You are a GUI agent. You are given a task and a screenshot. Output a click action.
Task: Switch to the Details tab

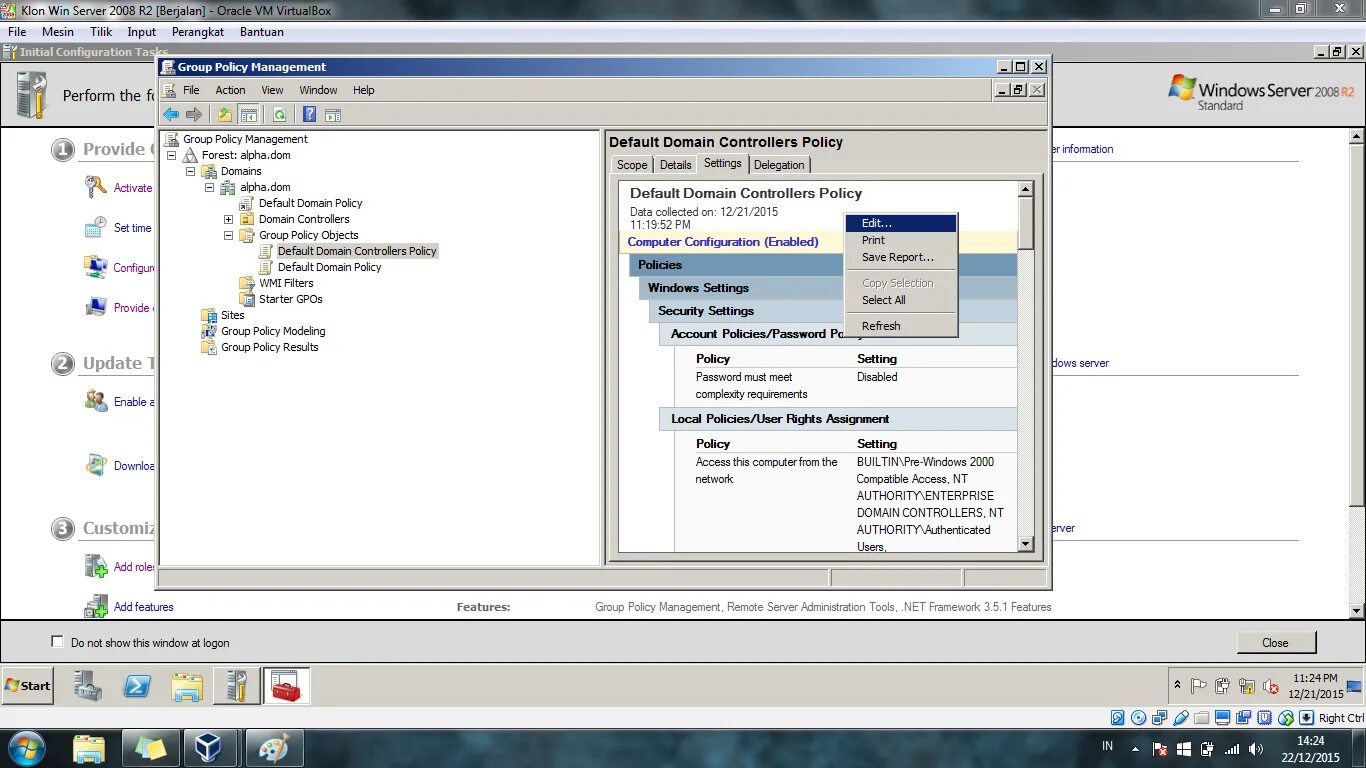click(x=675, y=165)
